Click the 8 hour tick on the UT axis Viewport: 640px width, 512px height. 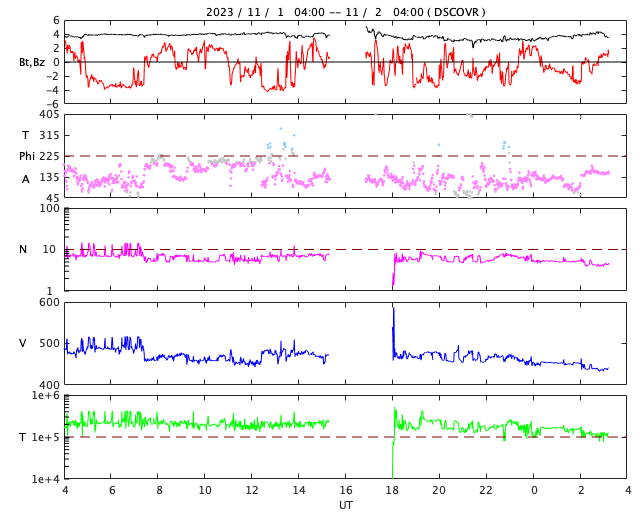pos(159,490)
